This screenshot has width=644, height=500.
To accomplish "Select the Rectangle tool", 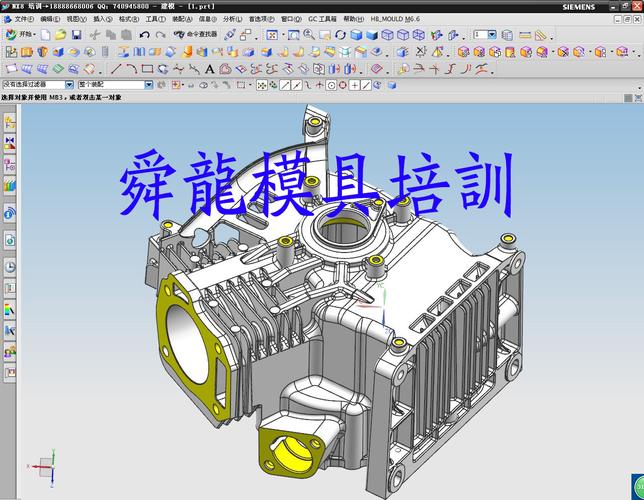I will [147, 69].
